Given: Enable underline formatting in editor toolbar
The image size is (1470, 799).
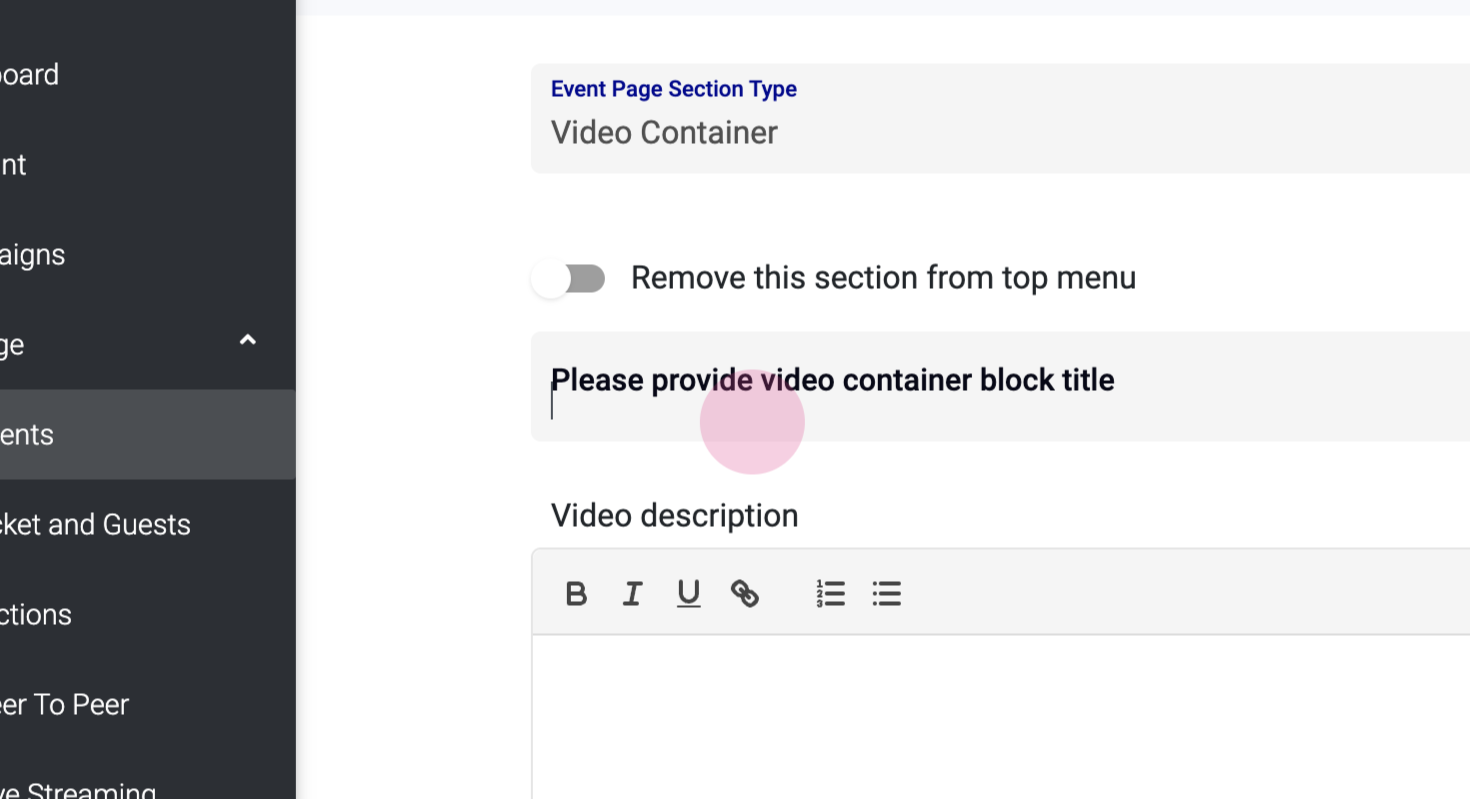Looking at the screenshot, I should click(688, 594).
